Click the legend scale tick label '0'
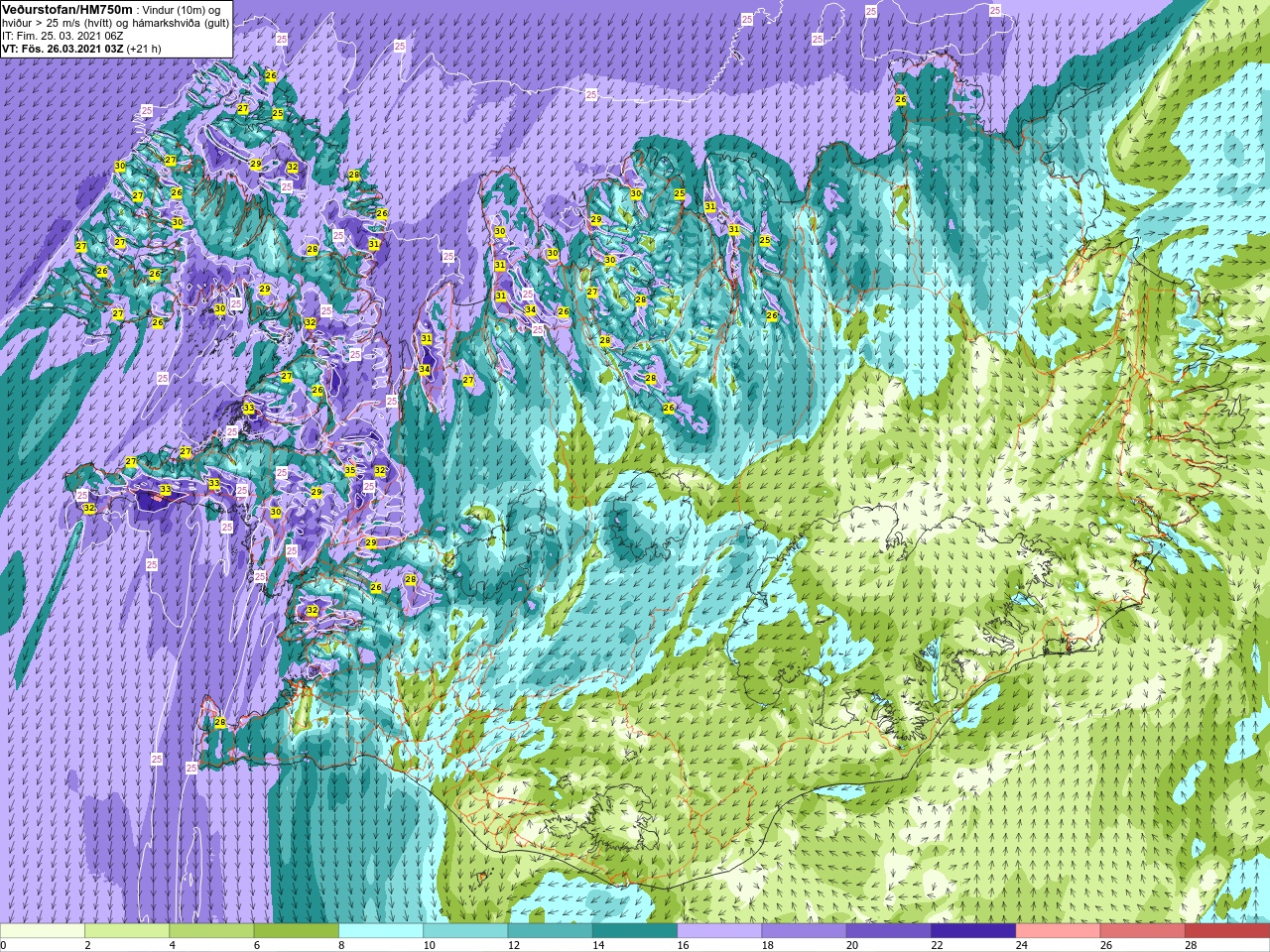The width and height of the screenshot is (1270, 952). point(3,945)
